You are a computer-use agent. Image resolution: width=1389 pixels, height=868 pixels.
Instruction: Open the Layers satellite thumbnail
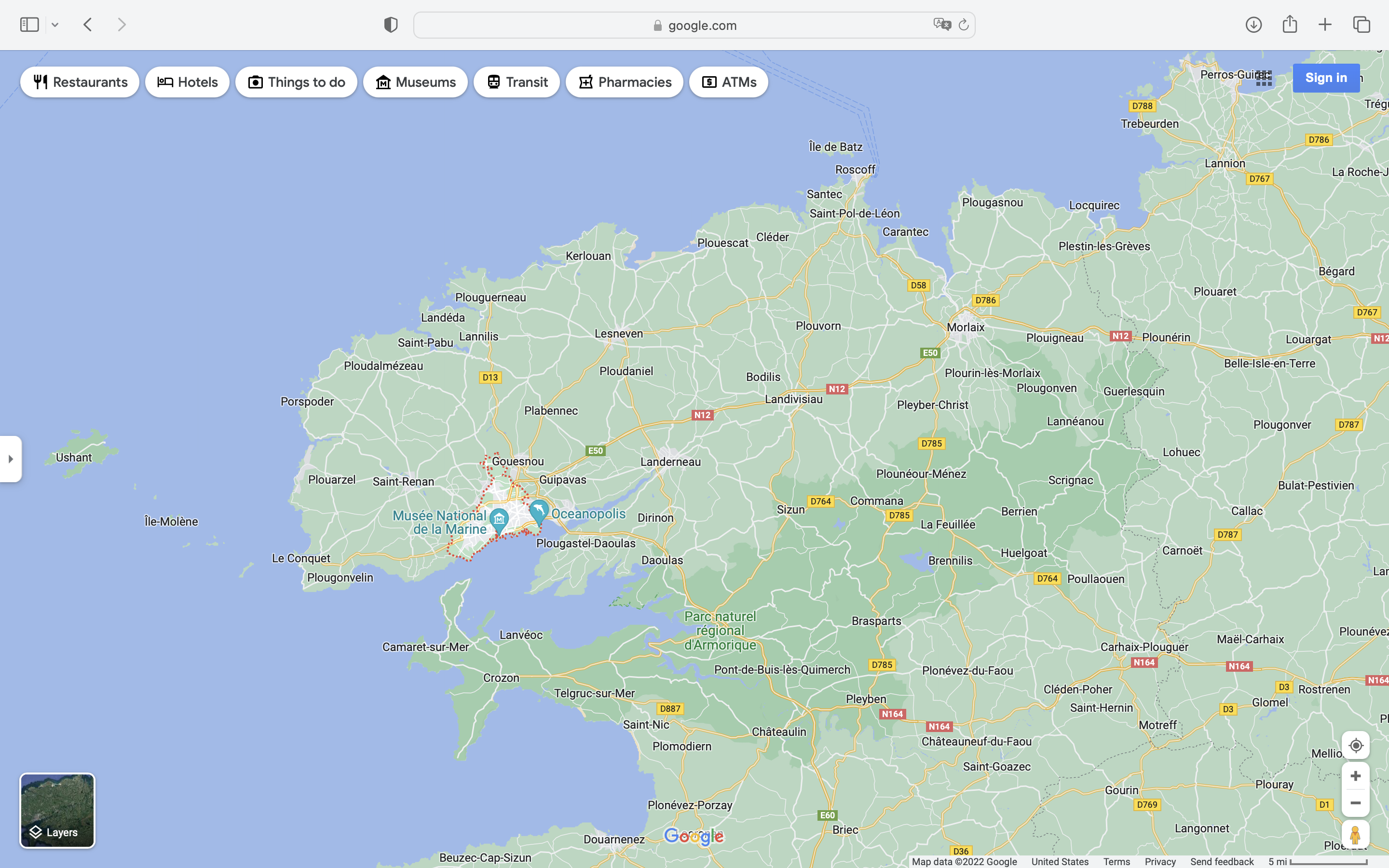pos(57,810)
